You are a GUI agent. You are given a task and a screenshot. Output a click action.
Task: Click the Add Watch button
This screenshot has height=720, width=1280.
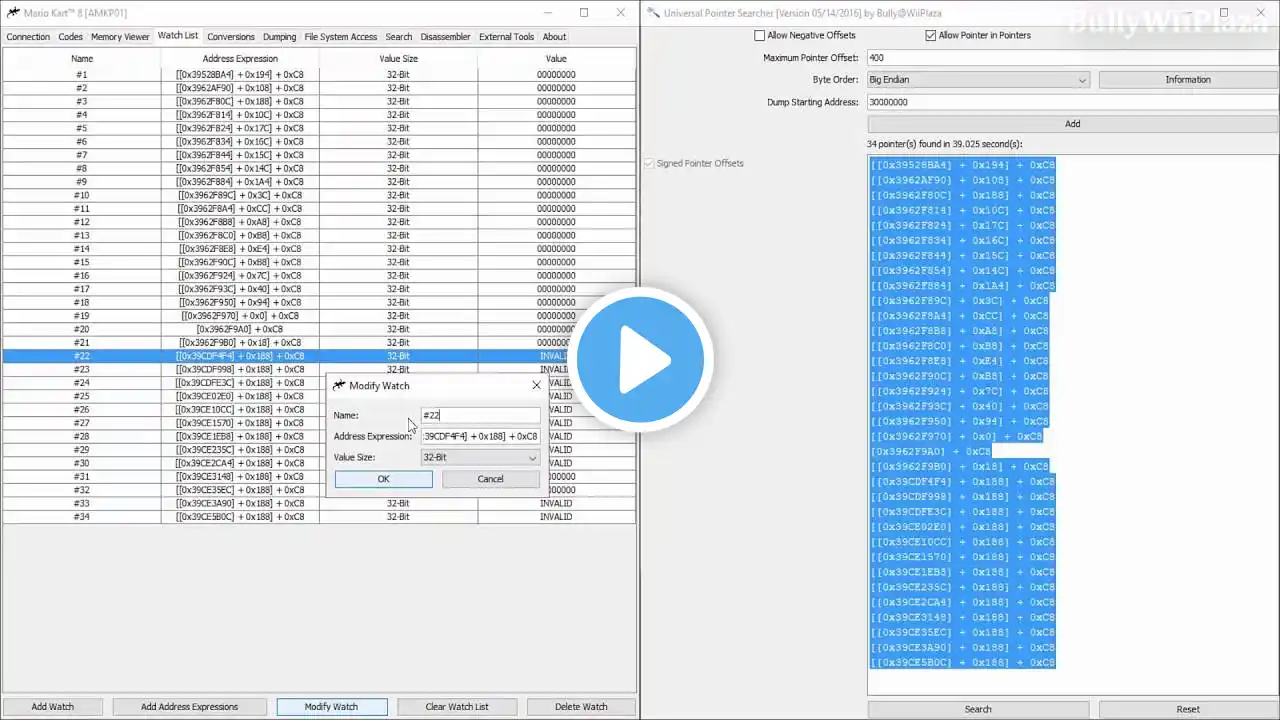click(x=53, y=707)
